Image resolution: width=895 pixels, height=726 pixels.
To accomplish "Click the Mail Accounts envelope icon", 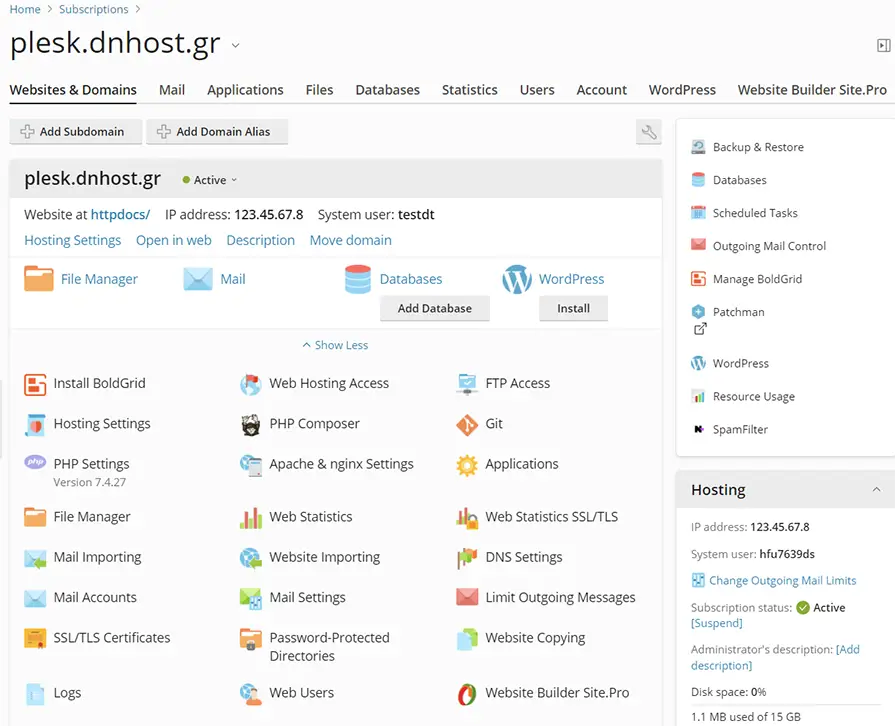I will tap(35, 598).
